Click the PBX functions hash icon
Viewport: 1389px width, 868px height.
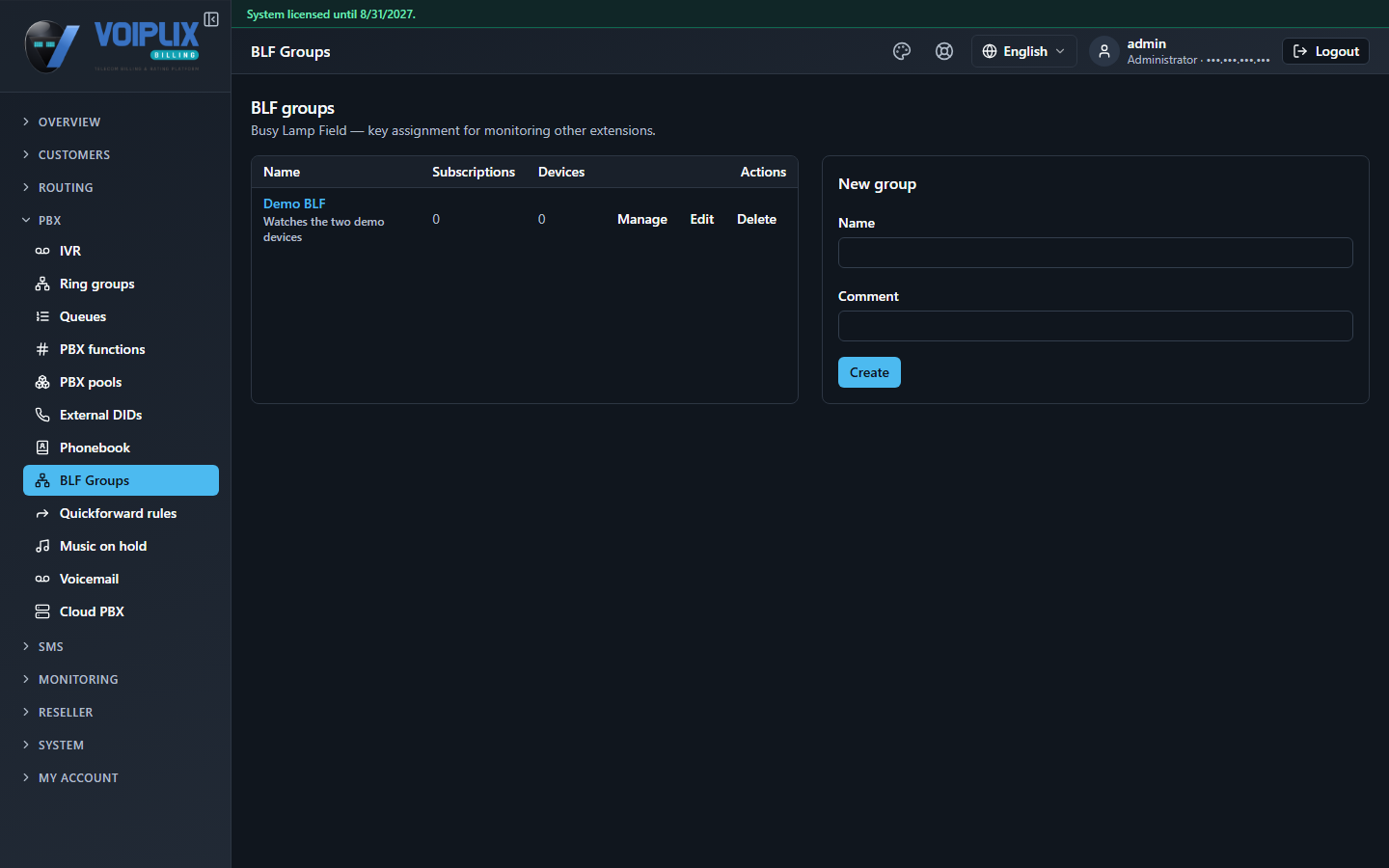pos(42,349)
